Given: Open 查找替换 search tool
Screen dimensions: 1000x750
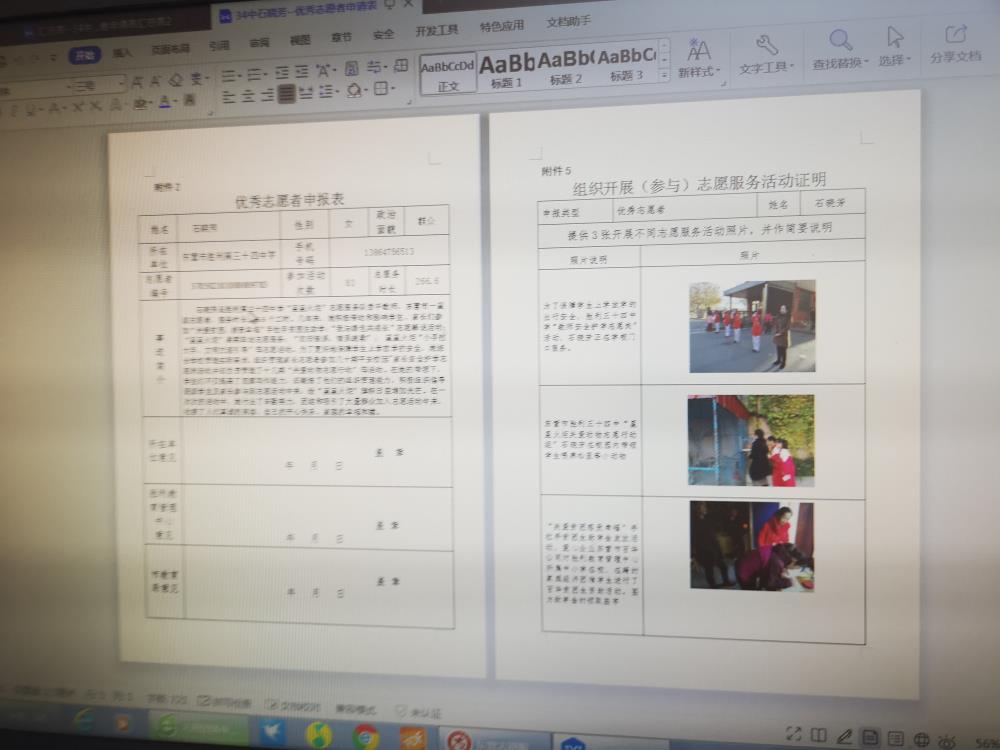Looking at the screenshot, I should [x=841, y=50].
